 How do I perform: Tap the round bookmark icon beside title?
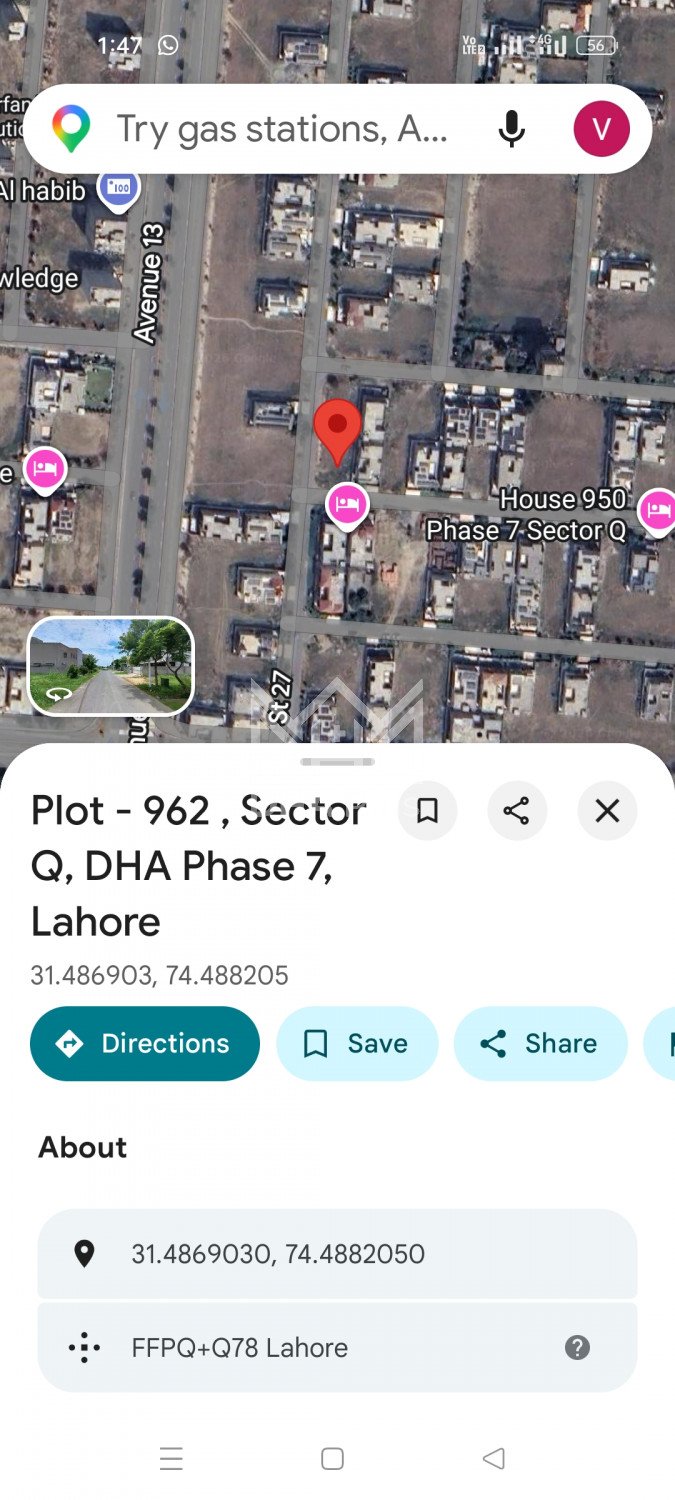coord(427,811)
